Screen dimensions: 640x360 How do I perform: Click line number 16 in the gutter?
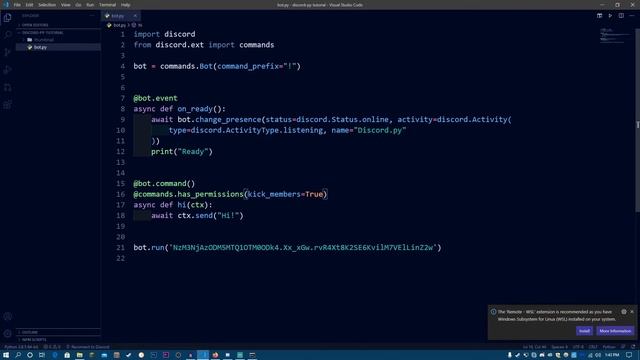(x=120, y=194)
